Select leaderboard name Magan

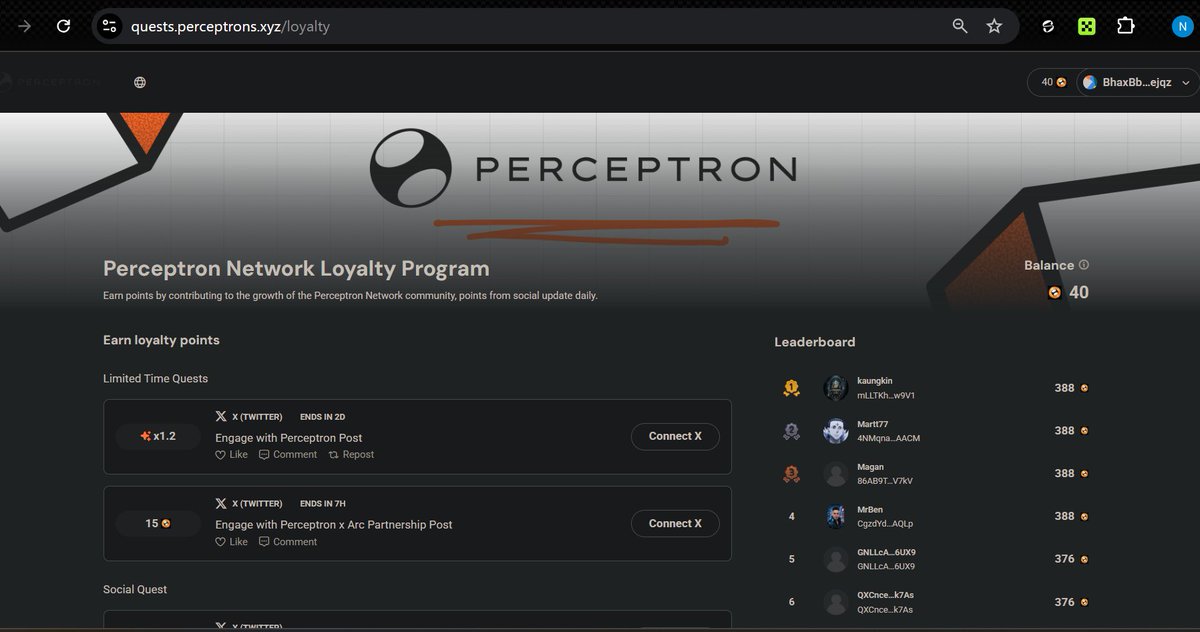(871, 467)
